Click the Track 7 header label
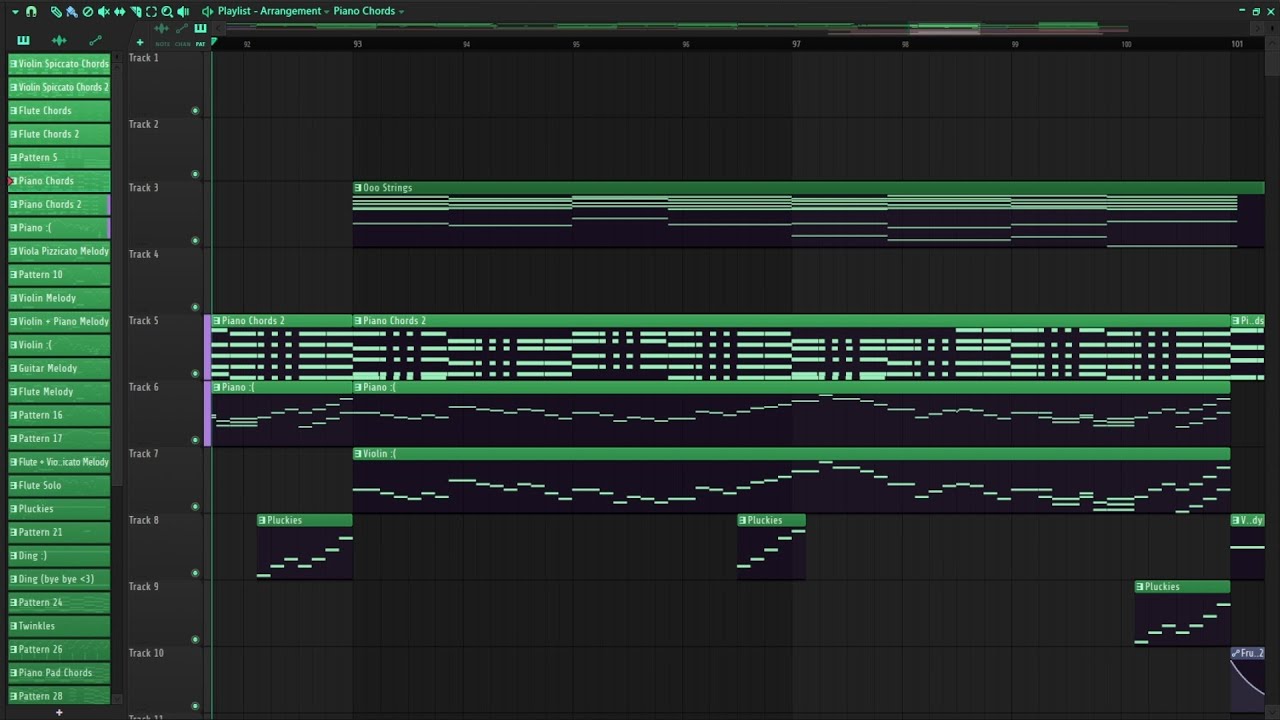1280x720 pixels. (x=144, y=454)
